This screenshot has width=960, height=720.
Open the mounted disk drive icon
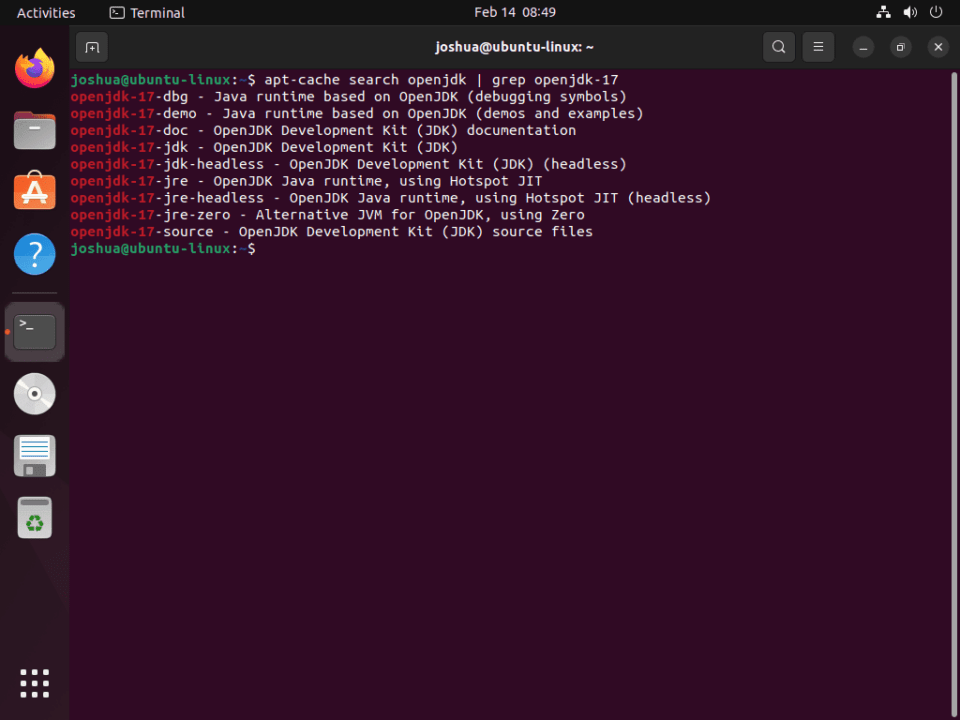34,455
